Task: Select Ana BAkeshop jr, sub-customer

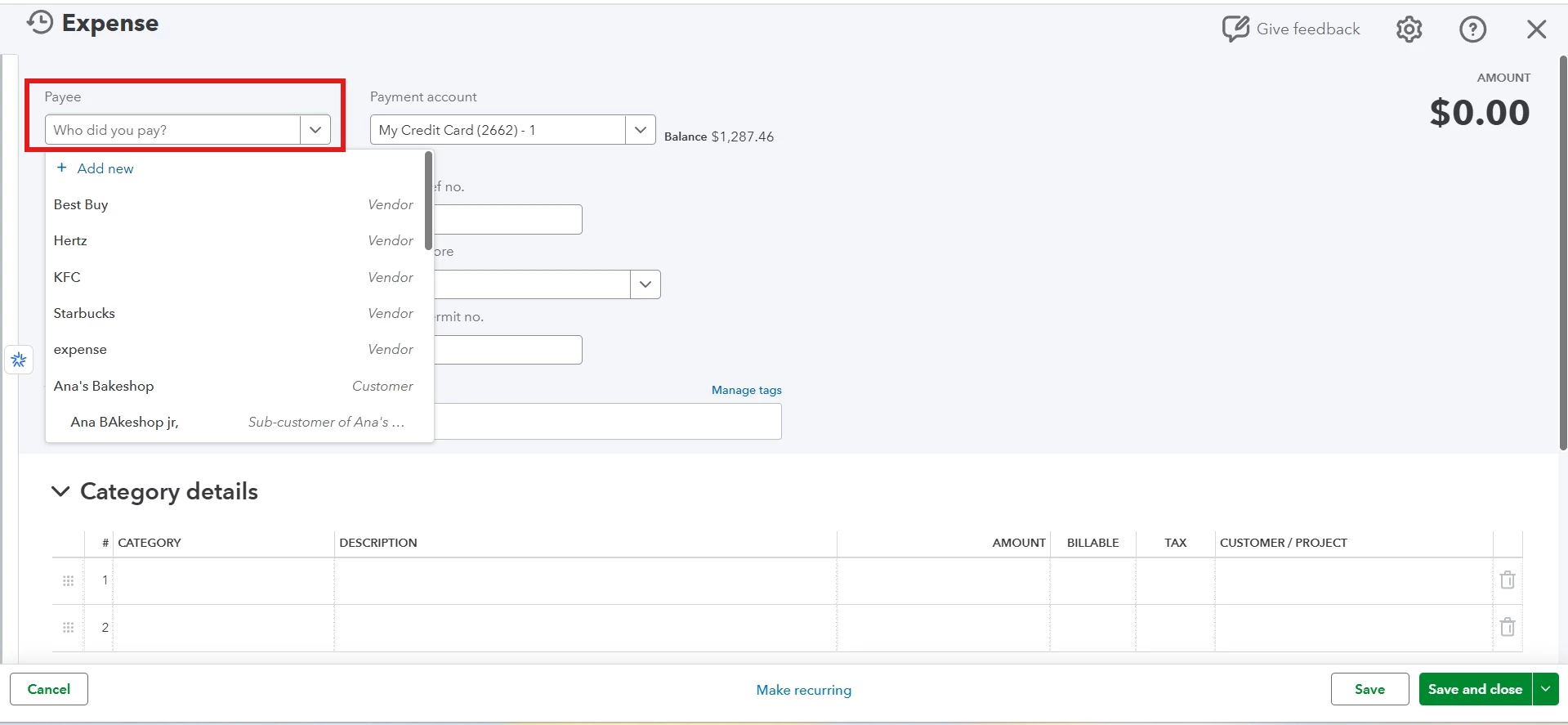Action: click(234, 422)
